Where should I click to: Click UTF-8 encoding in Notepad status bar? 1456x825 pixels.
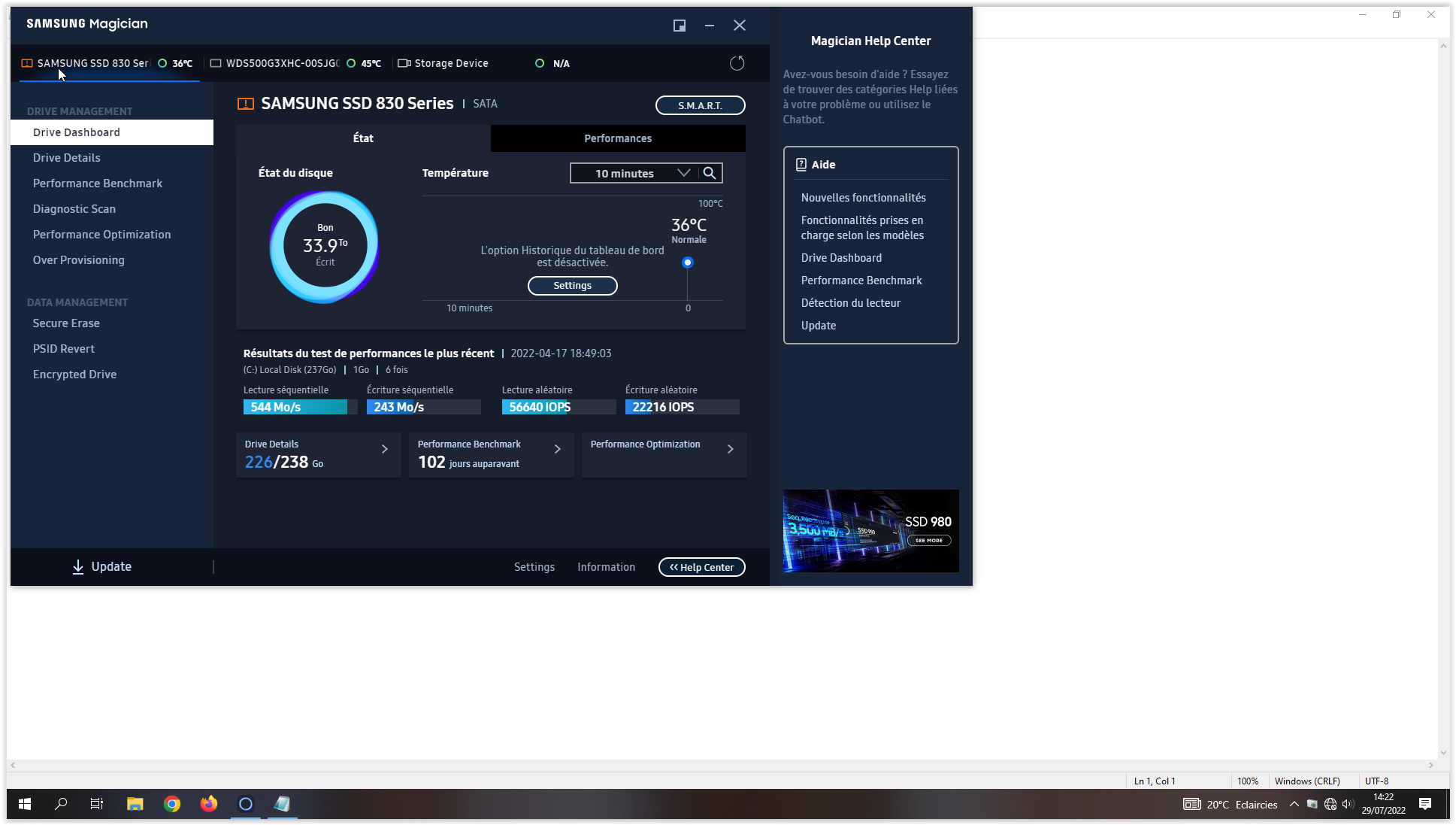1377,781
